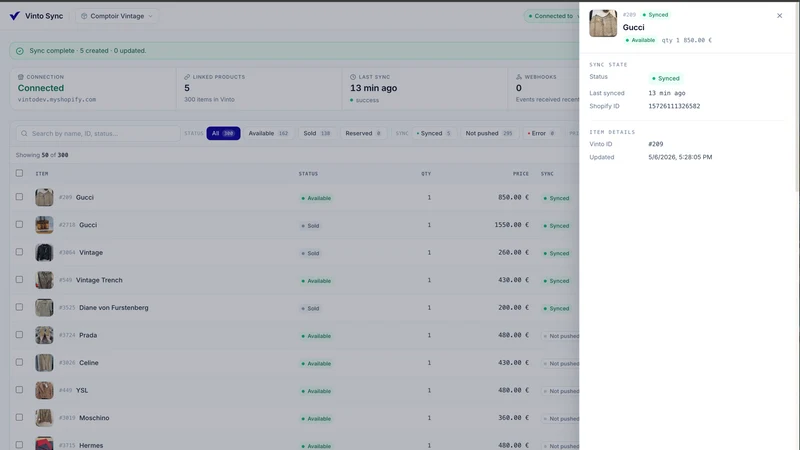
Task: Click the Connected to status pill
Action: [x=552, y=16]
